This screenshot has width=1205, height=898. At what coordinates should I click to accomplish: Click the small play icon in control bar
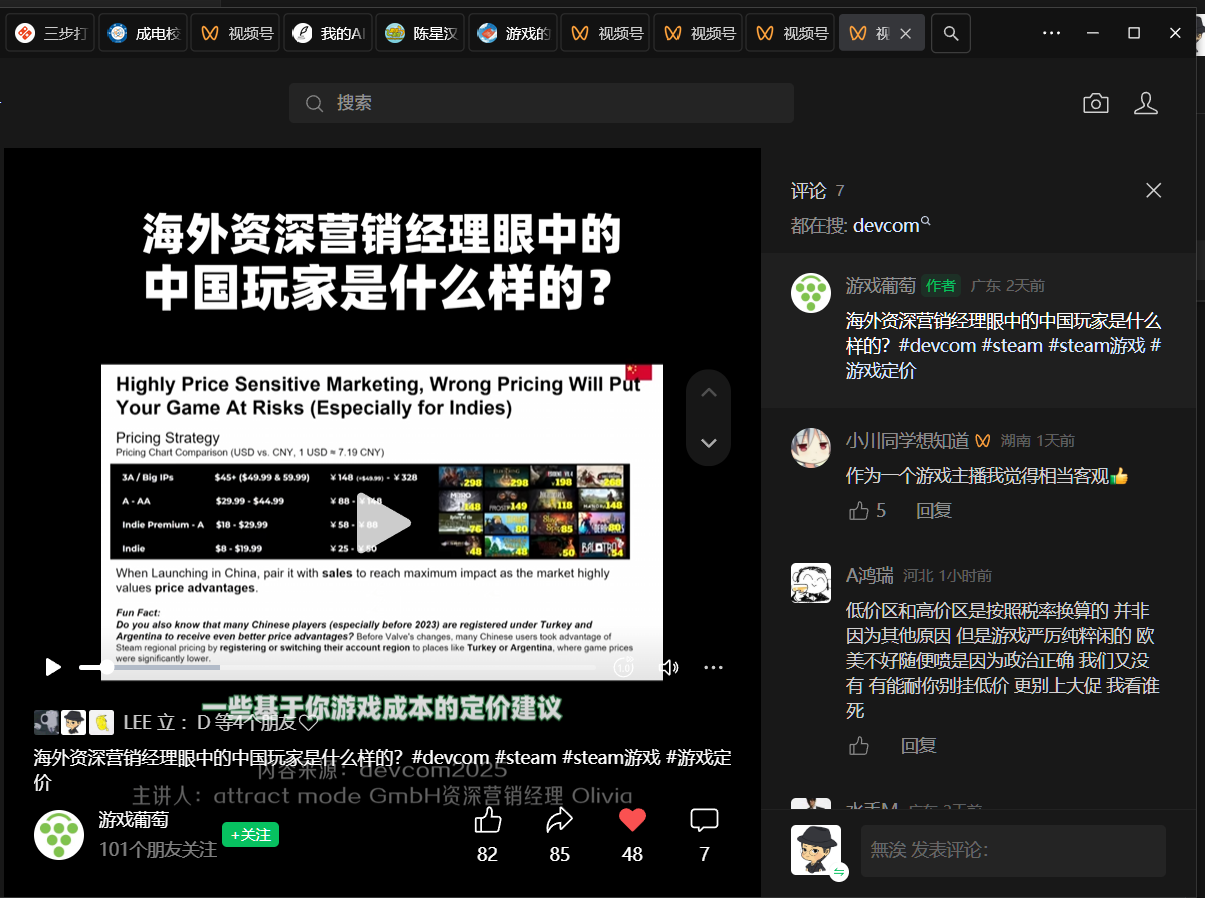pos(53,667)
